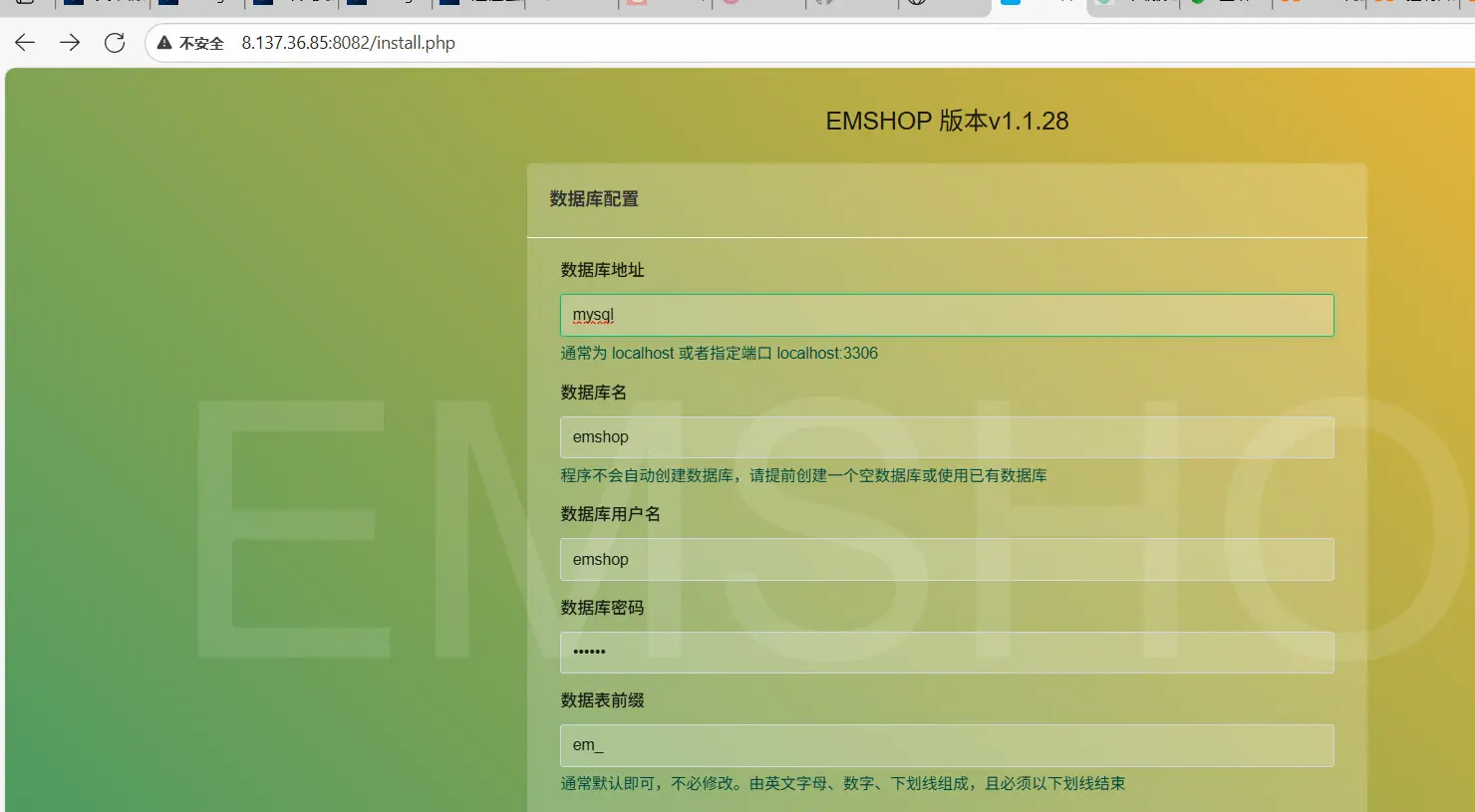Reload the install.php page
This screenshot has height=812, width=1475.
pyautogui.click(x=115, y=43)
